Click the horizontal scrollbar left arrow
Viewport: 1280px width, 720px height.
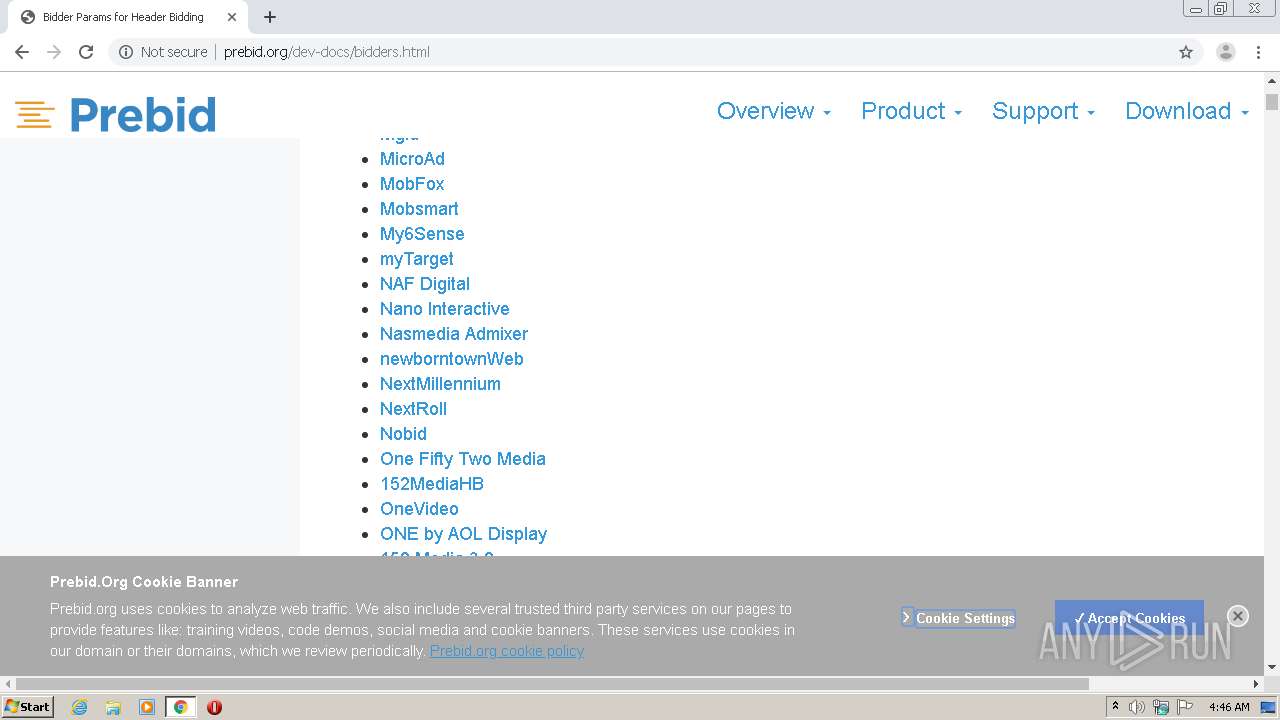[9, 684]
